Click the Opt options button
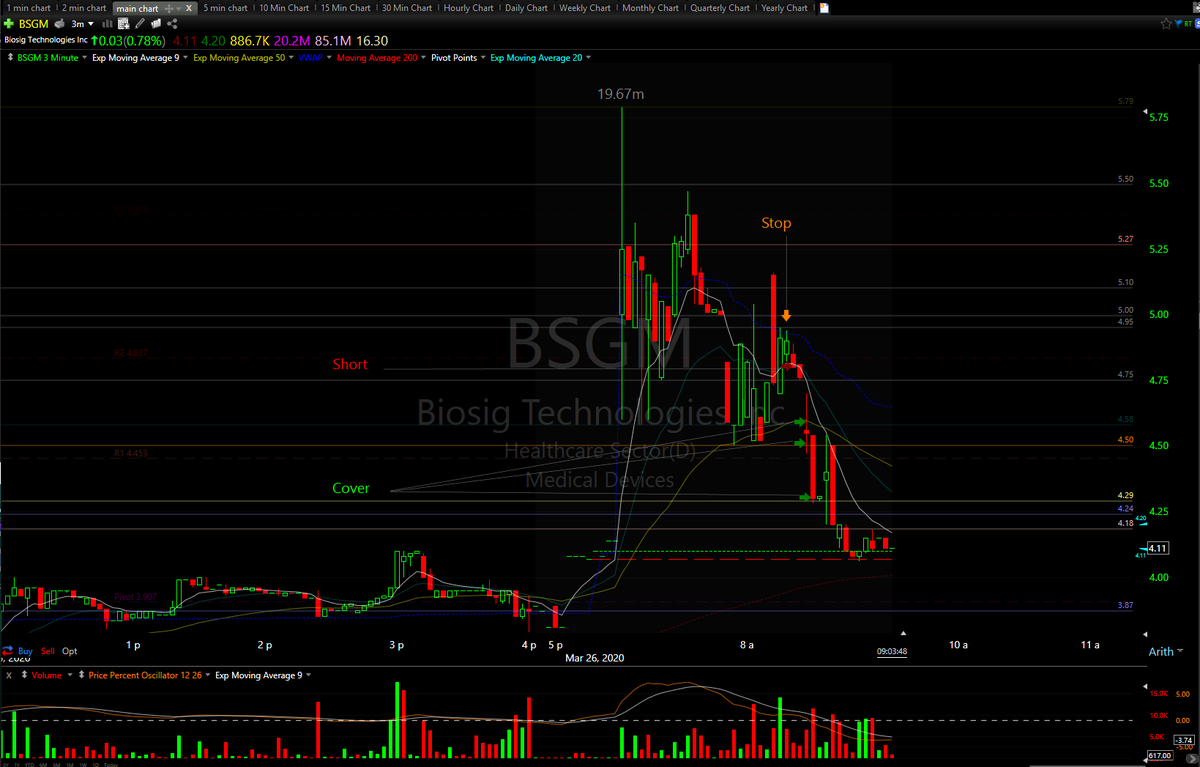Viewport: 1200px width, 767px height. (x=69, y=651)
